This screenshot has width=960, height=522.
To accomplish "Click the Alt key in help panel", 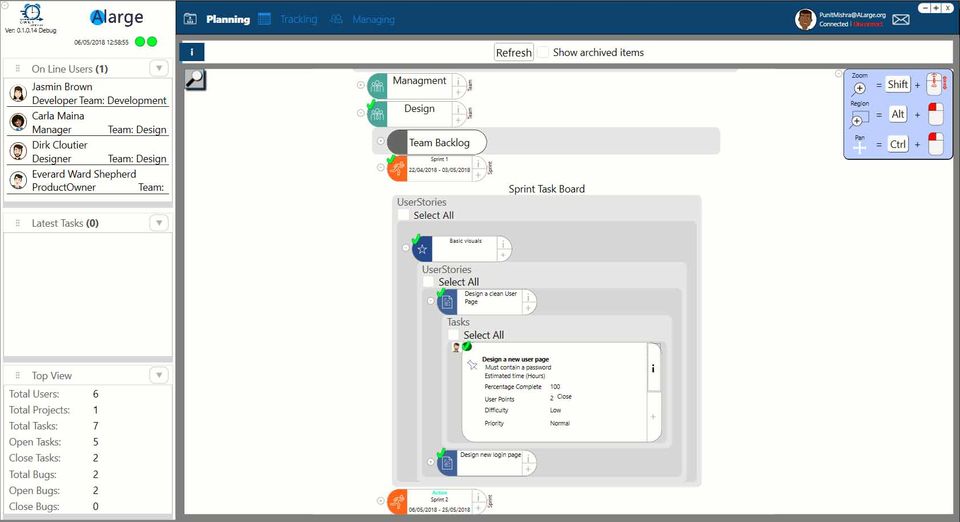I will (x=898, y=114).
